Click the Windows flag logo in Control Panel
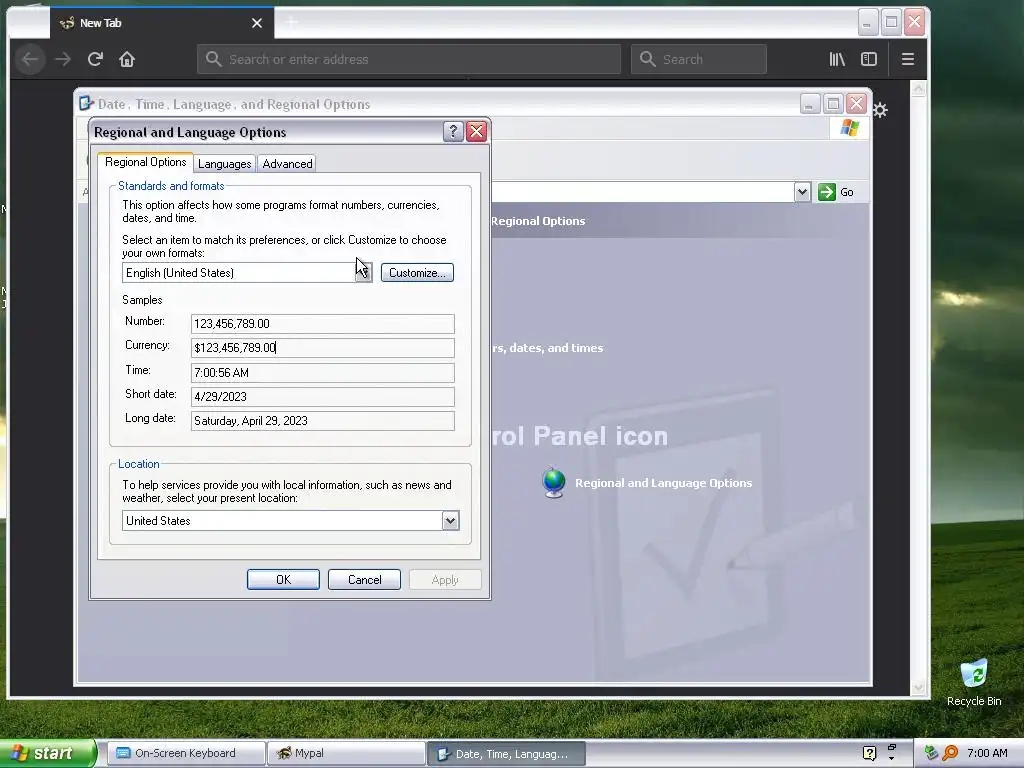 point(850,127)
